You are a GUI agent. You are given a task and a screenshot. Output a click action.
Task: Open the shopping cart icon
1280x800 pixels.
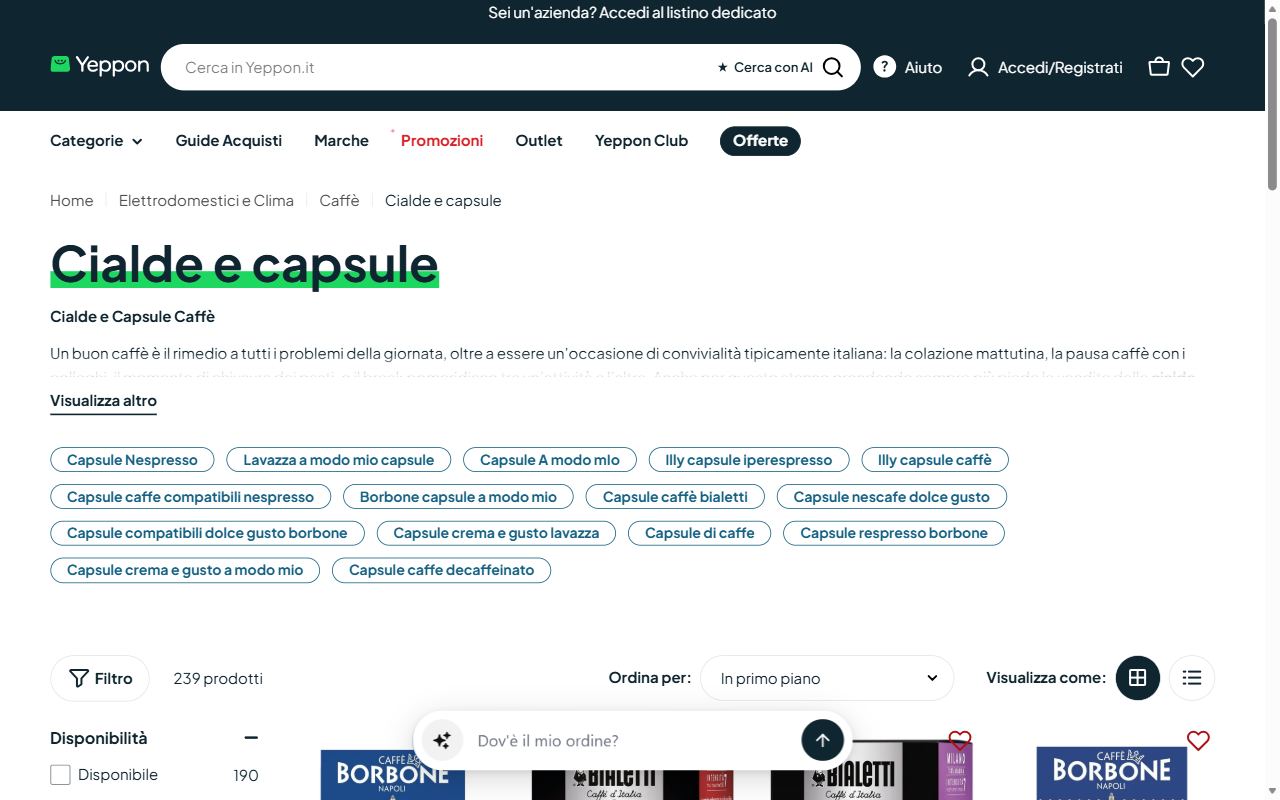click(1159, 67)
